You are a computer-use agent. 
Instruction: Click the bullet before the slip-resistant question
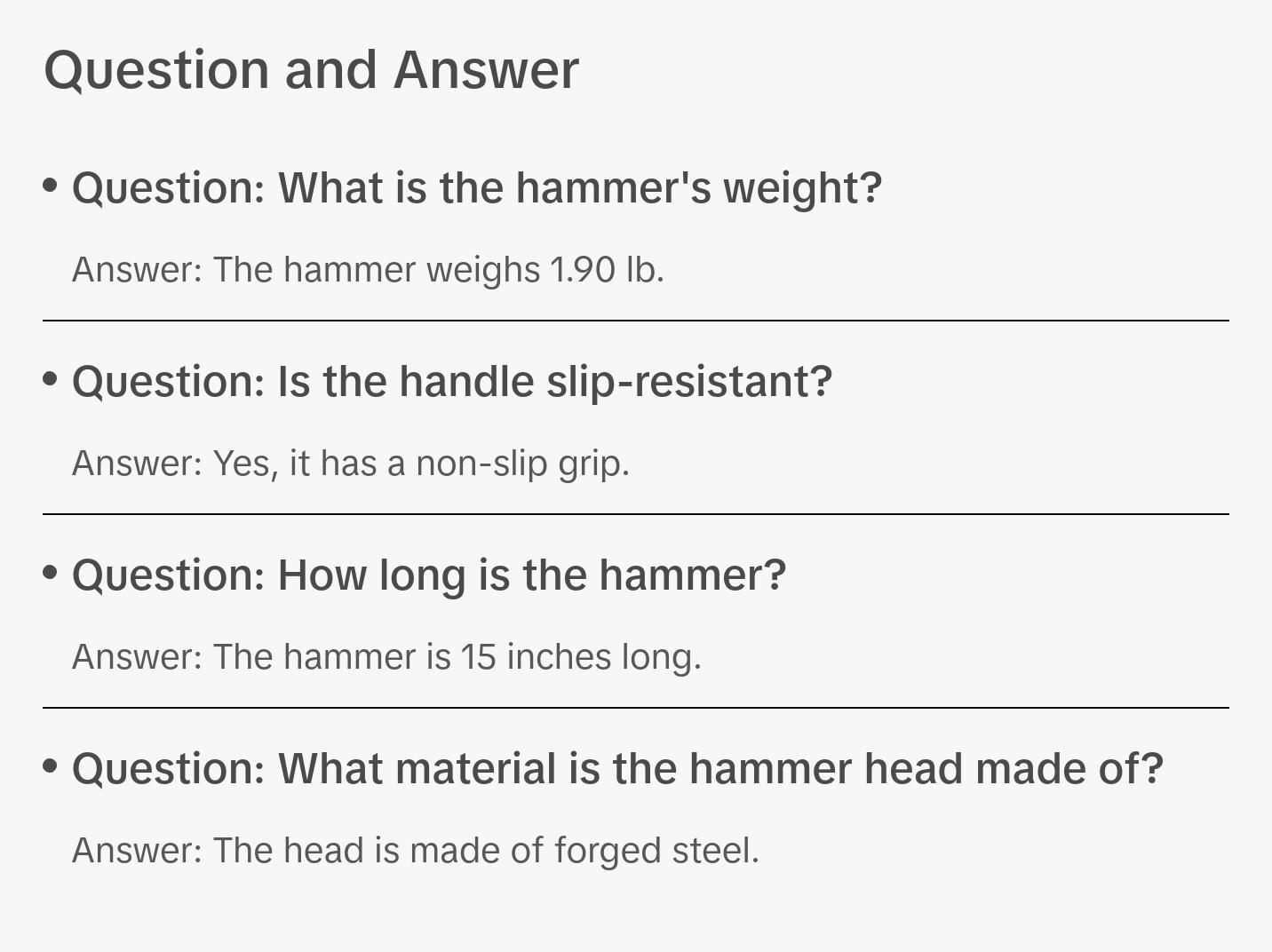pos(51,379)
